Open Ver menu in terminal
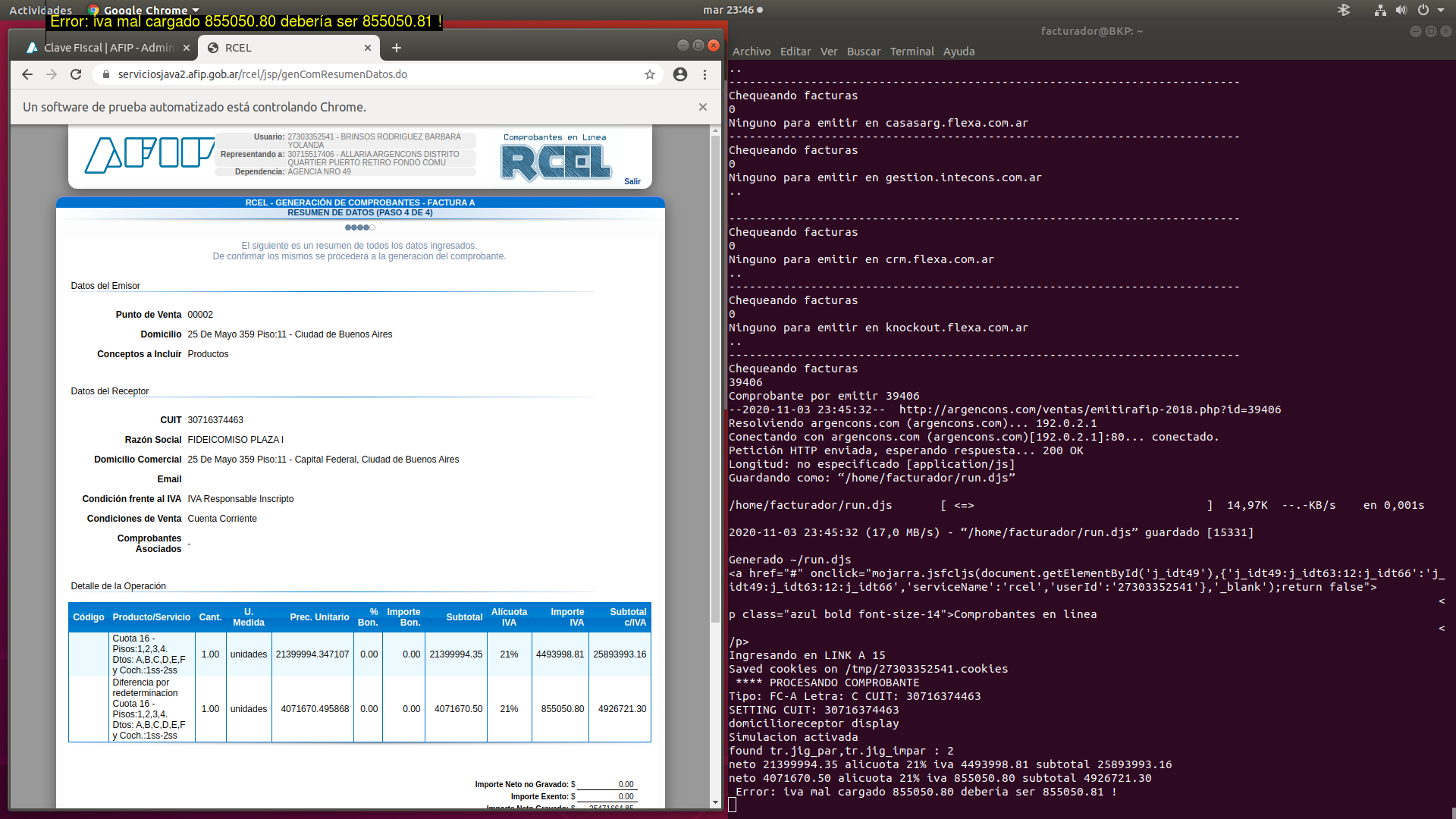This screenshot has height=819, width=1456. 829,52
